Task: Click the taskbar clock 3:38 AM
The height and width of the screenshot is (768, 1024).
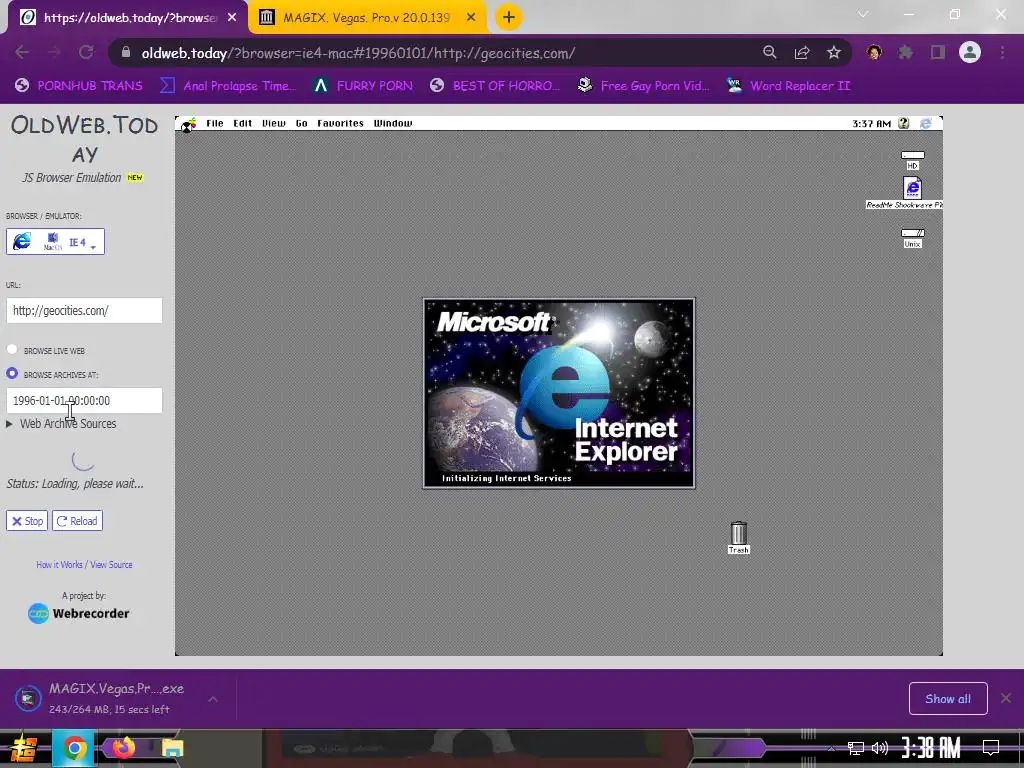Action: tap(931, 748)
